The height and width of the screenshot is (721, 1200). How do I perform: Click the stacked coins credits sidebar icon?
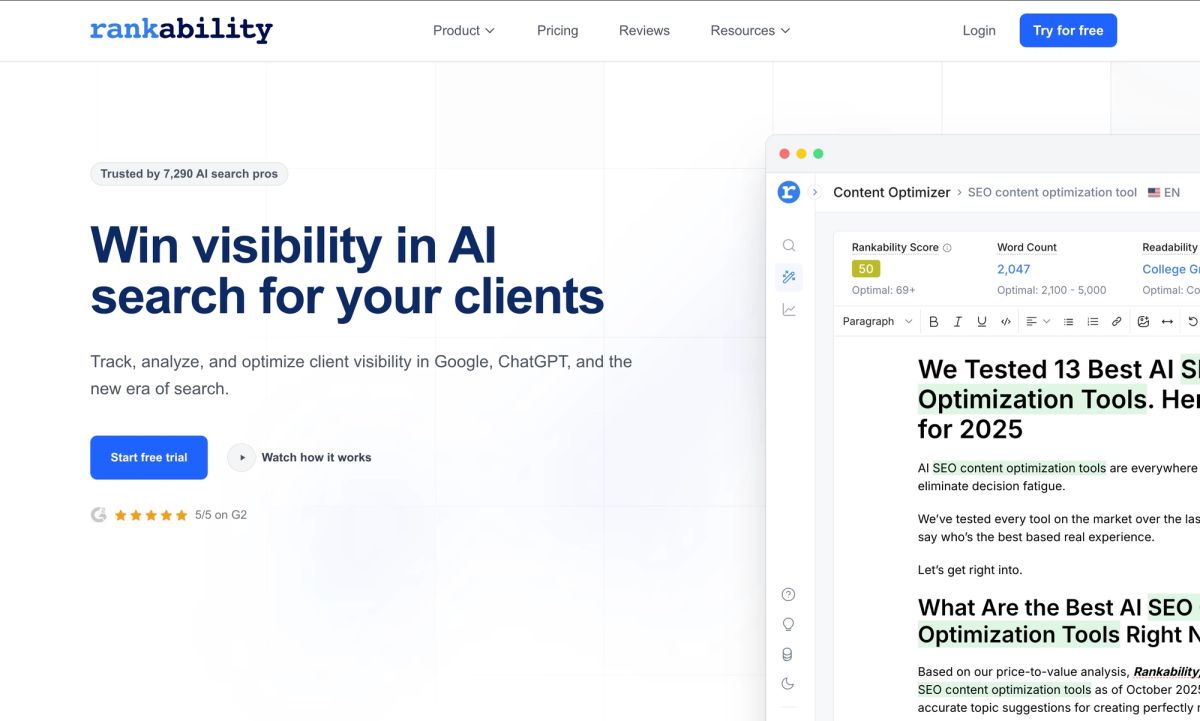tap(788, 654)
